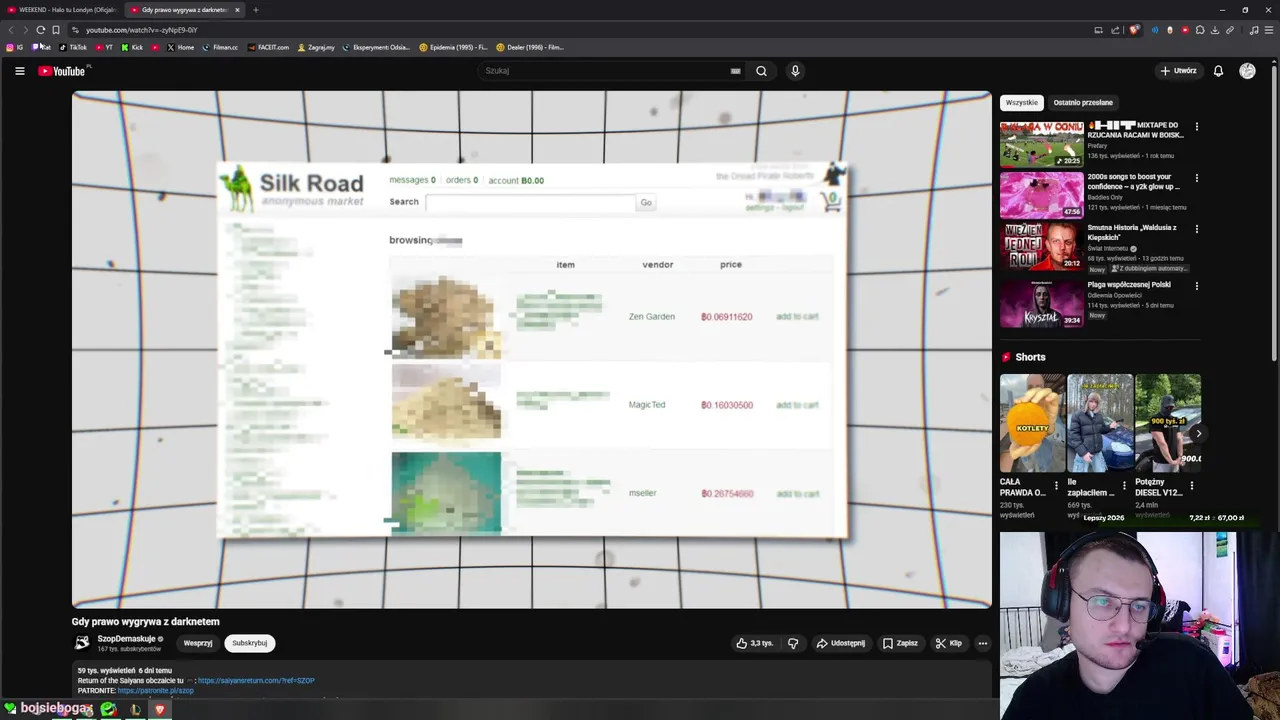The width and height of the screenshot is (1280, 720).
Task: Select the 'Ostatnio przesłane' filter chip
Action: [1083, 102]
